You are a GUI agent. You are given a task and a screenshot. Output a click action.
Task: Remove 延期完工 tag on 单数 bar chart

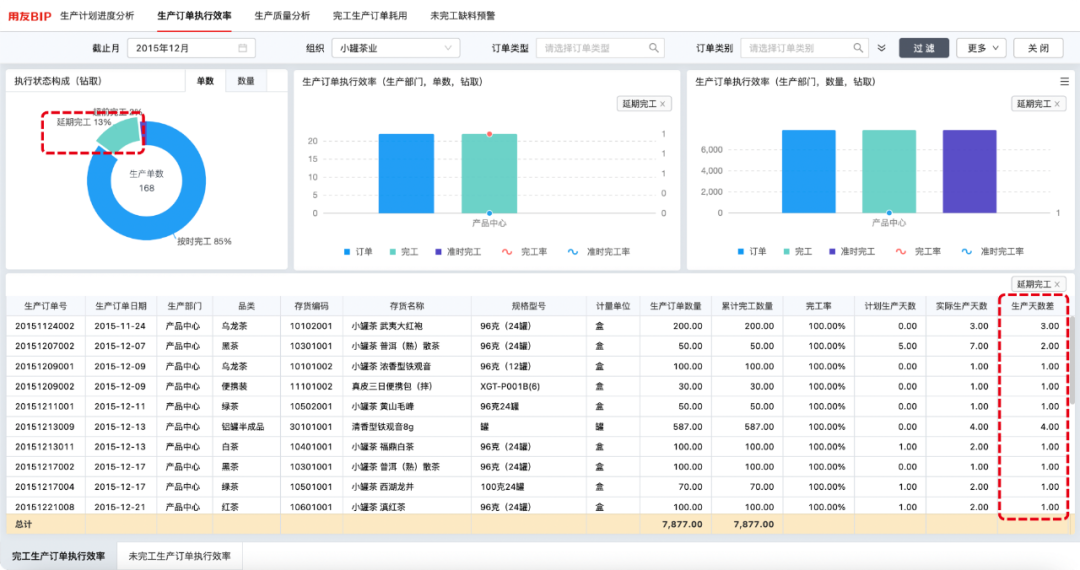663,104
